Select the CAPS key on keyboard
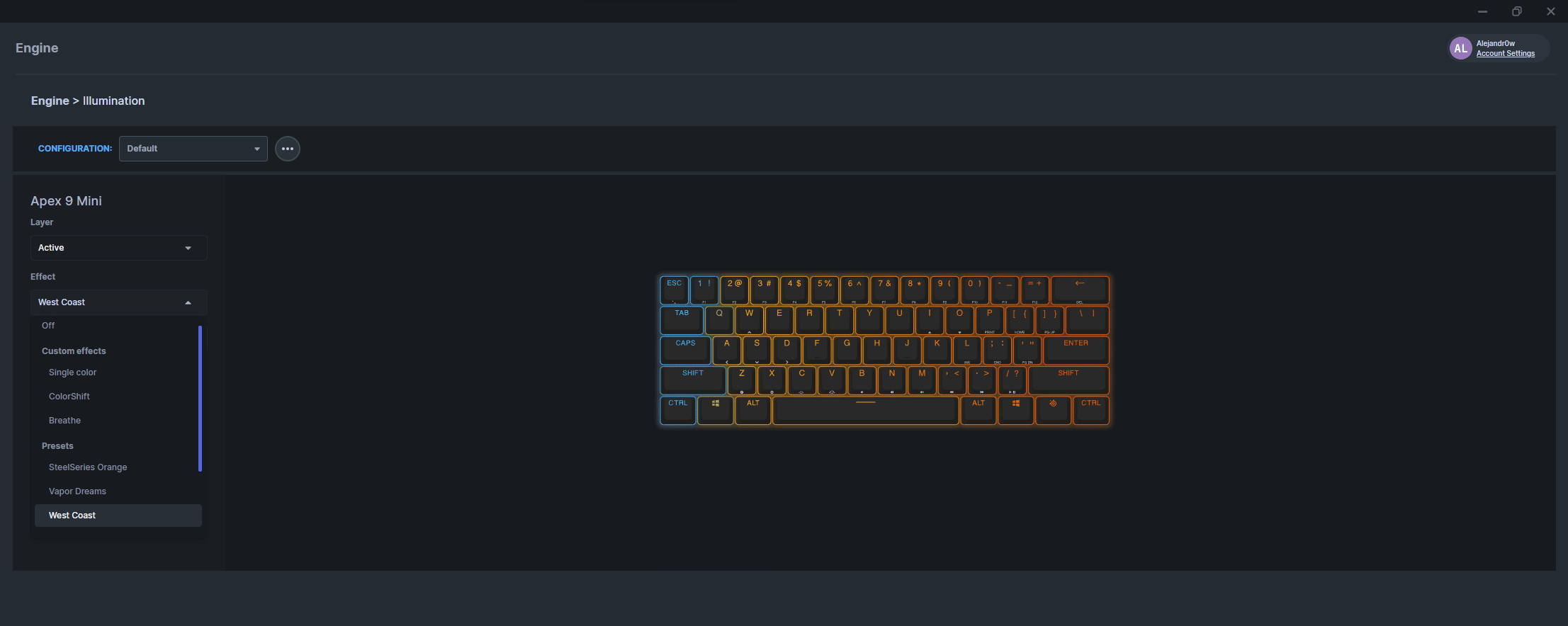1568x626 pixels. [685, 350]
